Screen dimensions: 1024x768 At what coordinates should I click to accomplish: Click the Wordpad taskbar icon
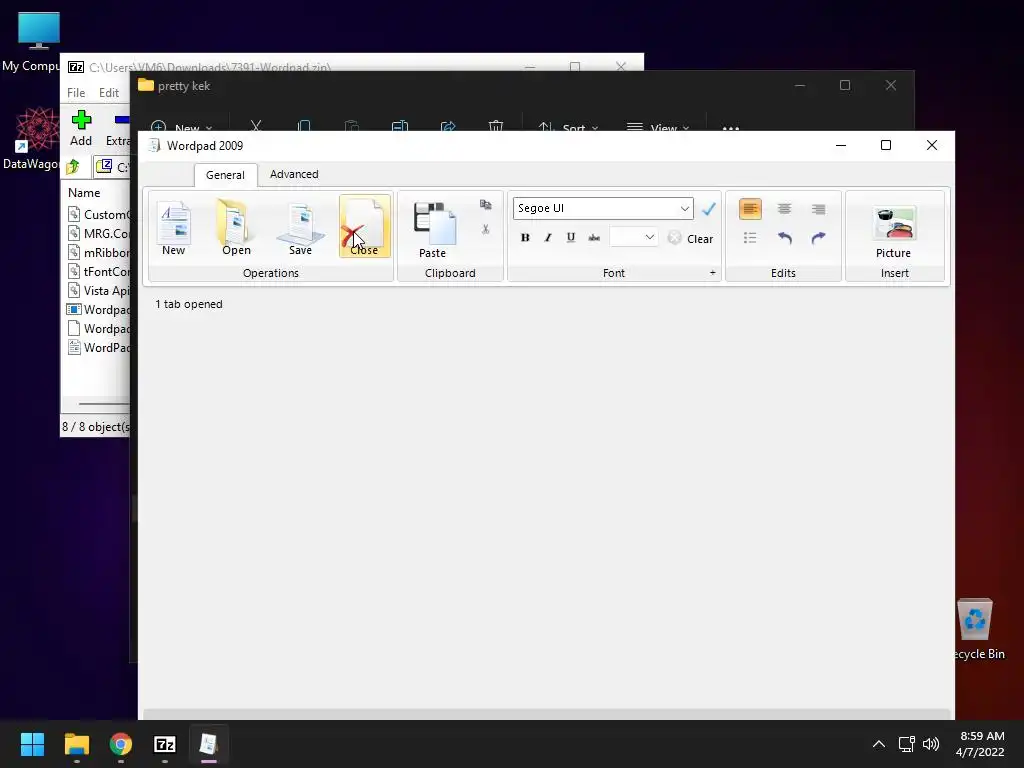209,744
